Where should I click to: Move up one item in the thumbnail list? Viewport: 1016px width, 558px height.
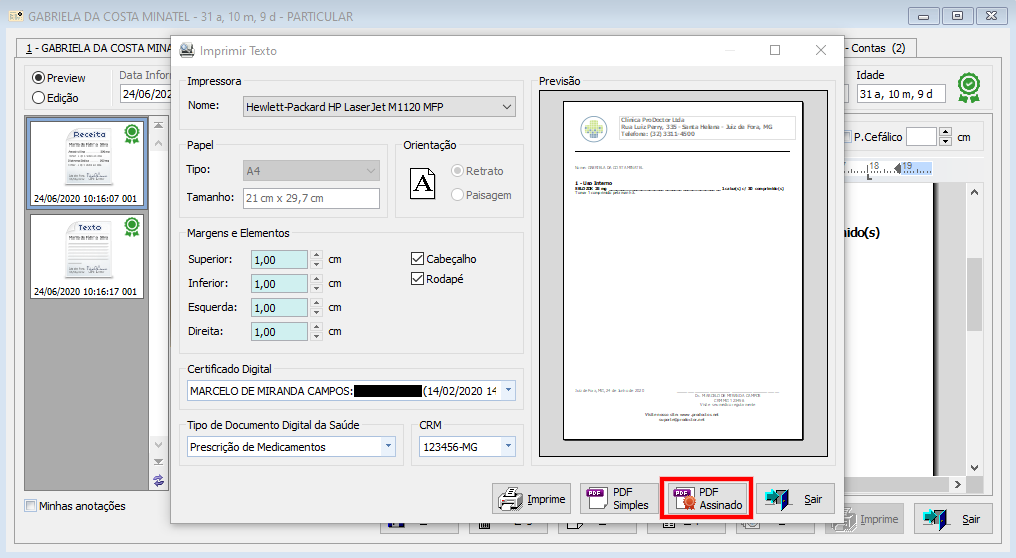pyautogui.click(x=158, y=143)
